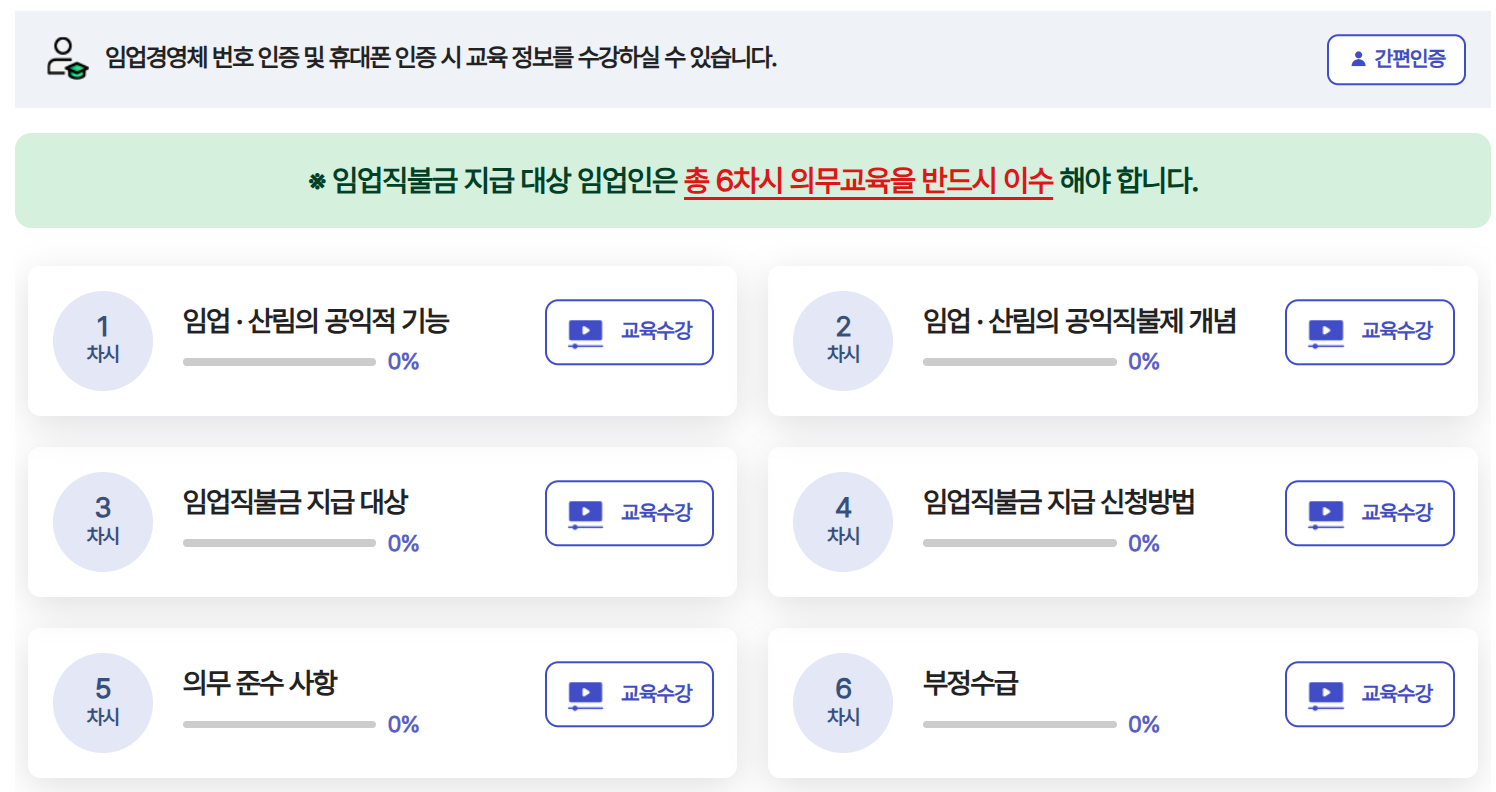Click the progress bar showing 0% under 임업·산림의 공익직불제 개념
The height and width of the screenshot is (792, 1496).
click(1018, 361)
